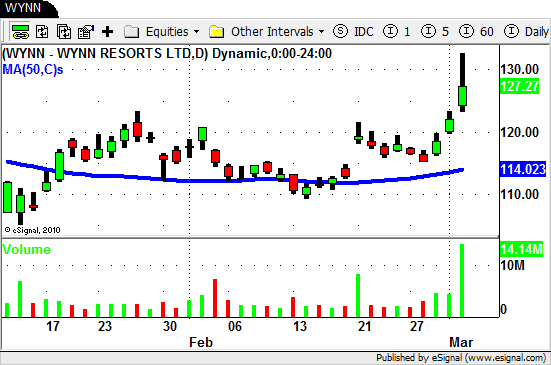
Task: Click the tall green final volume bar
Action: click(x=462, y=281)
